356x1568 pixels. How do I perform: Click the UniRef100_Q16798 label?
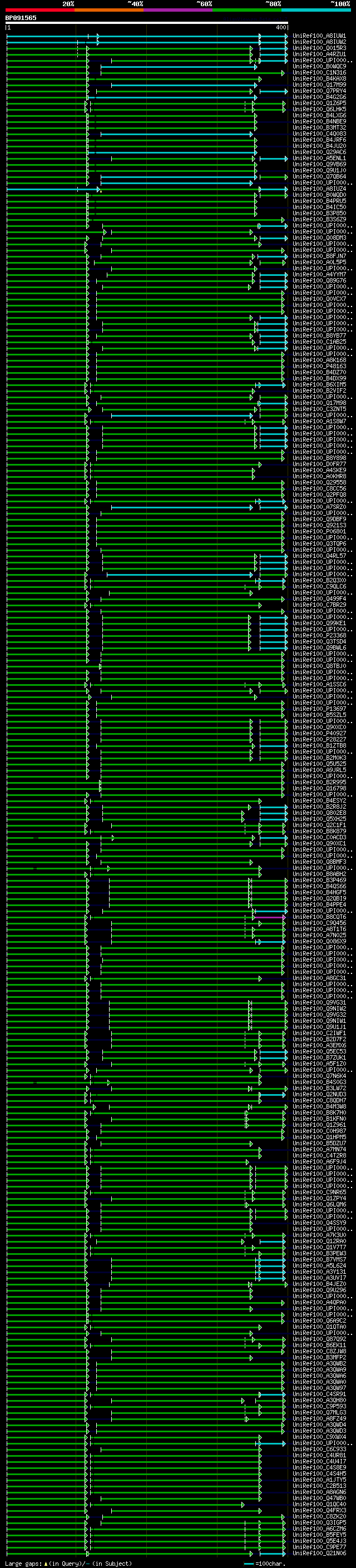click(319, 788)
